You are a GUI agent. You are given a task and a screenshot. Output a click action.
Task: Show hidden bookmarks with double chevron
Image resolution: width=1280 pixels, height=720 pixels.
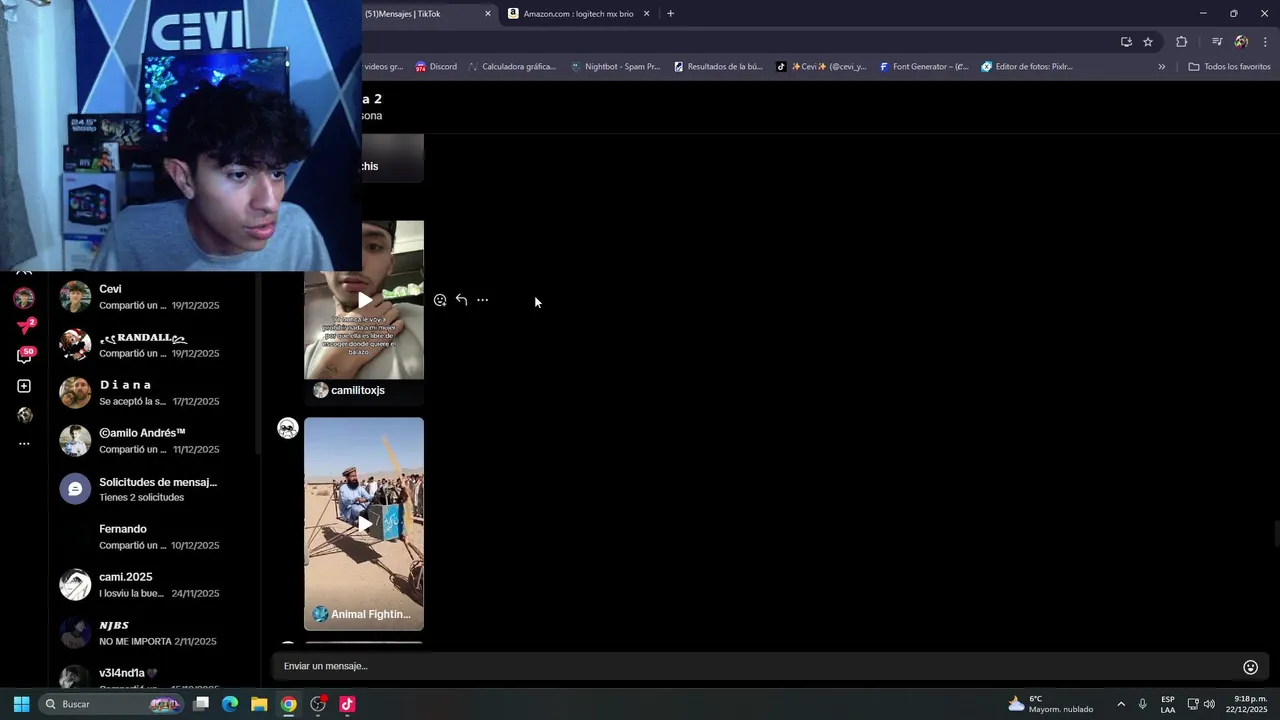click(x=1161, y=67)
